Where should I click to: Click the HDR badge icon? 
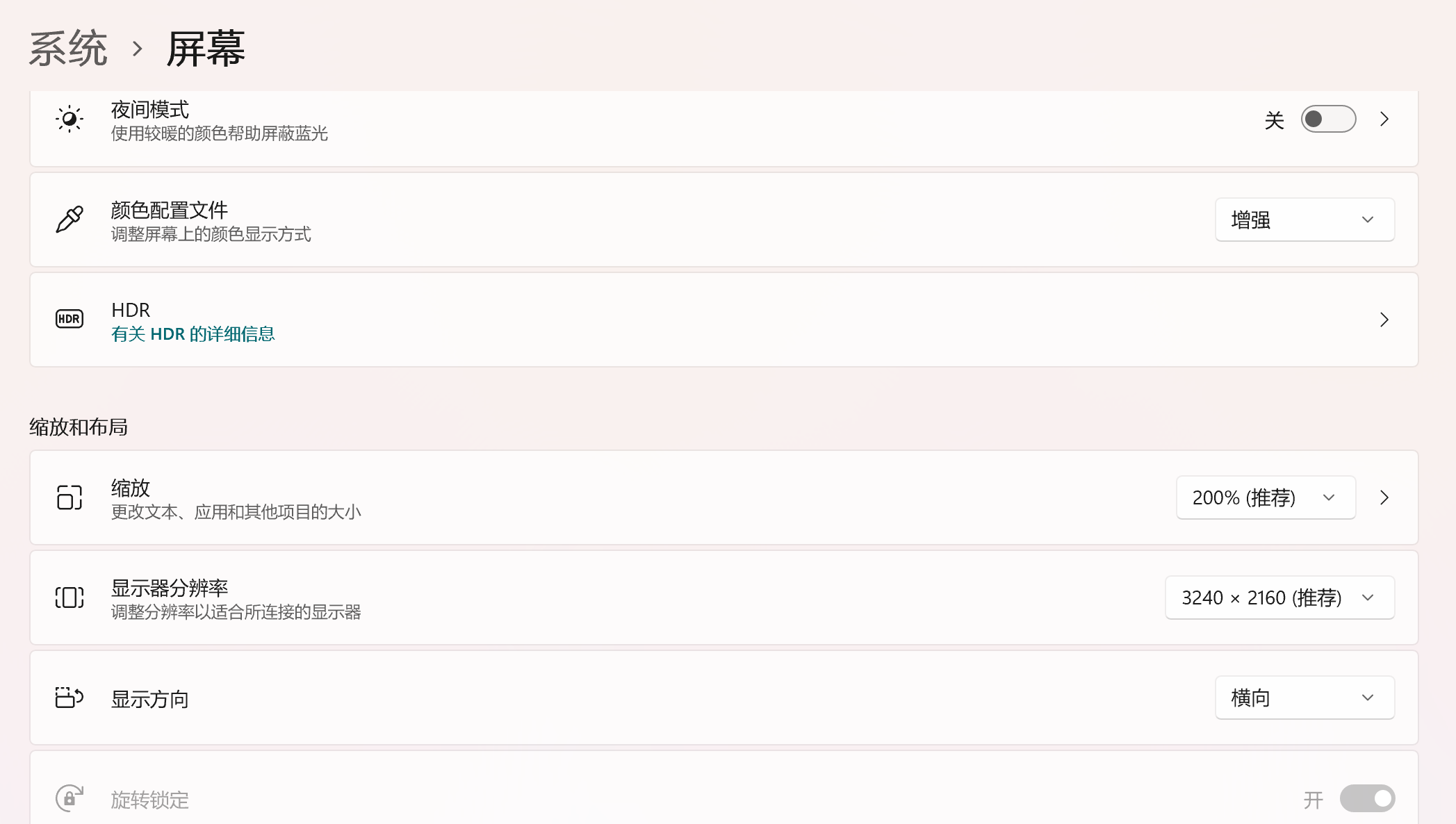pyautogui.click(x=69, y=319)
